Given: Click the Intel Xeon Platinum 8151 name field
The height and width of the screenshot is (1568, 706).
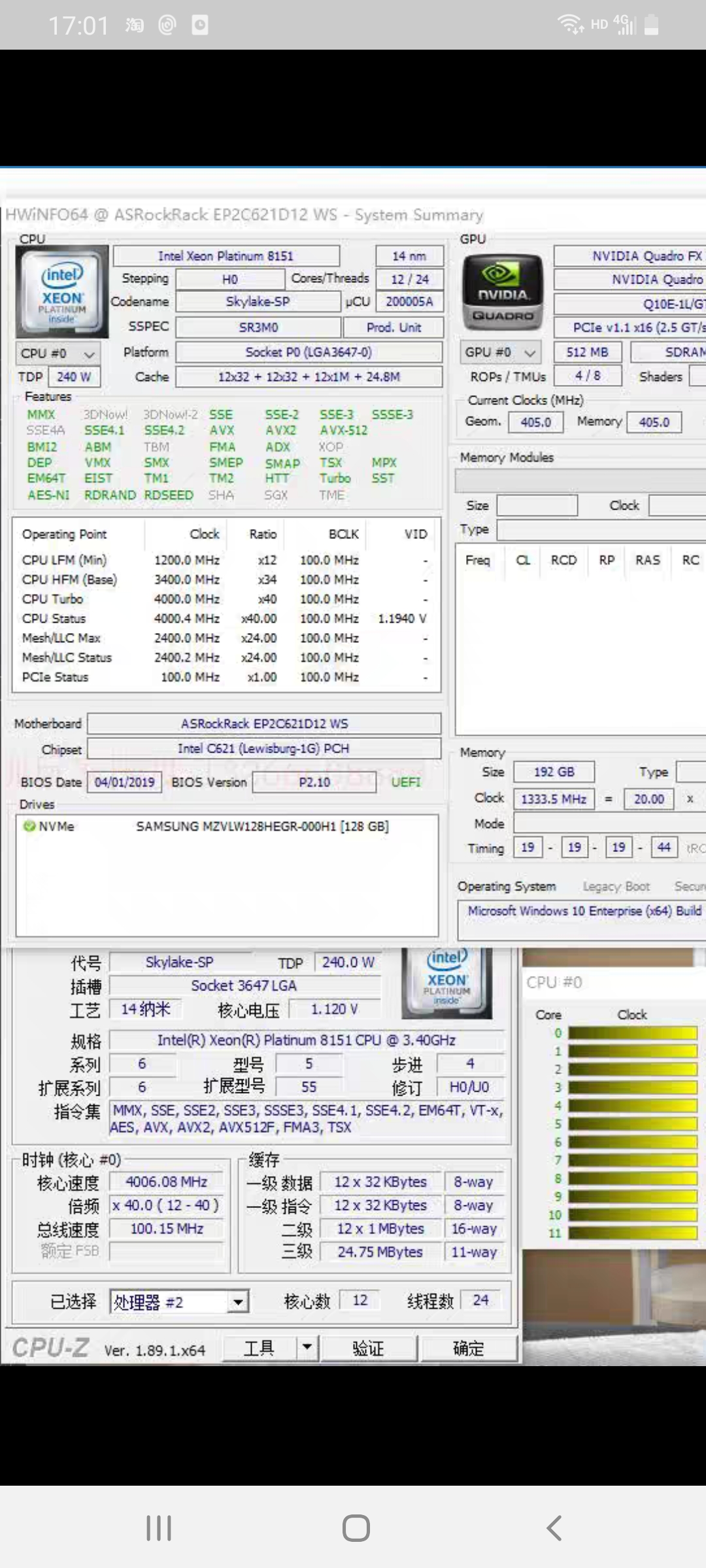Looking at the screenshot, I should (226, 256).
